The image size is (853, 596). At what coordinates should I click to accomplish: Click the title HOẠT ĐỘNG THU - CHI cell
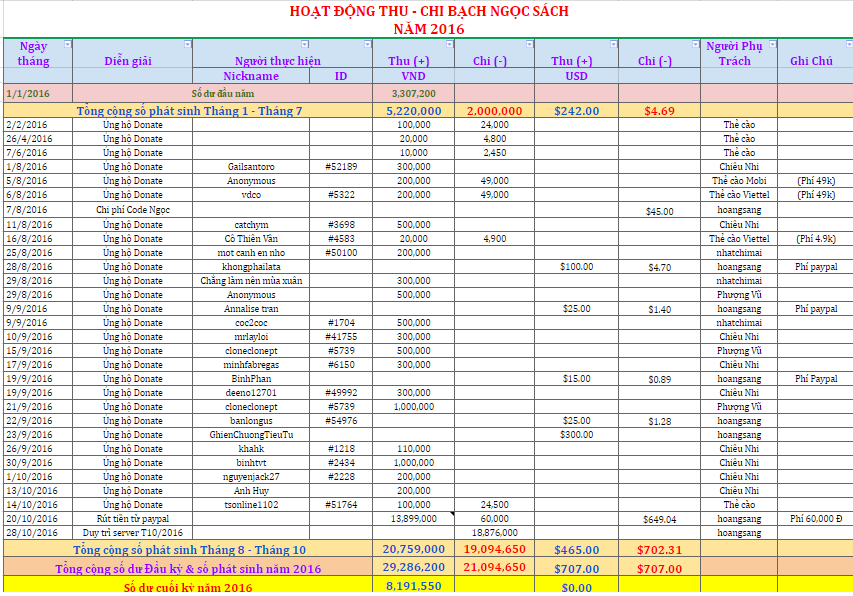(428, 12)
